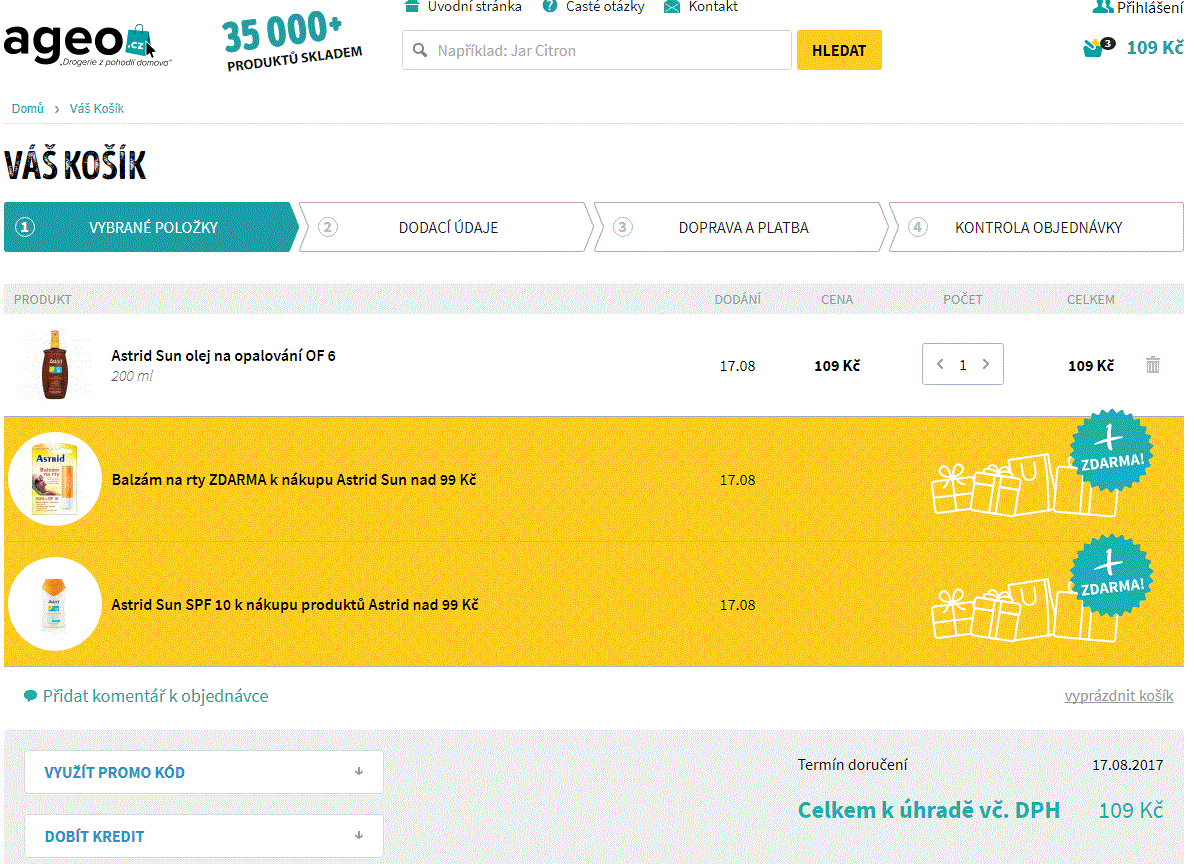
Task: Delete Astrid Sun olej with trash icon
Action: [x=1153, y=365]
